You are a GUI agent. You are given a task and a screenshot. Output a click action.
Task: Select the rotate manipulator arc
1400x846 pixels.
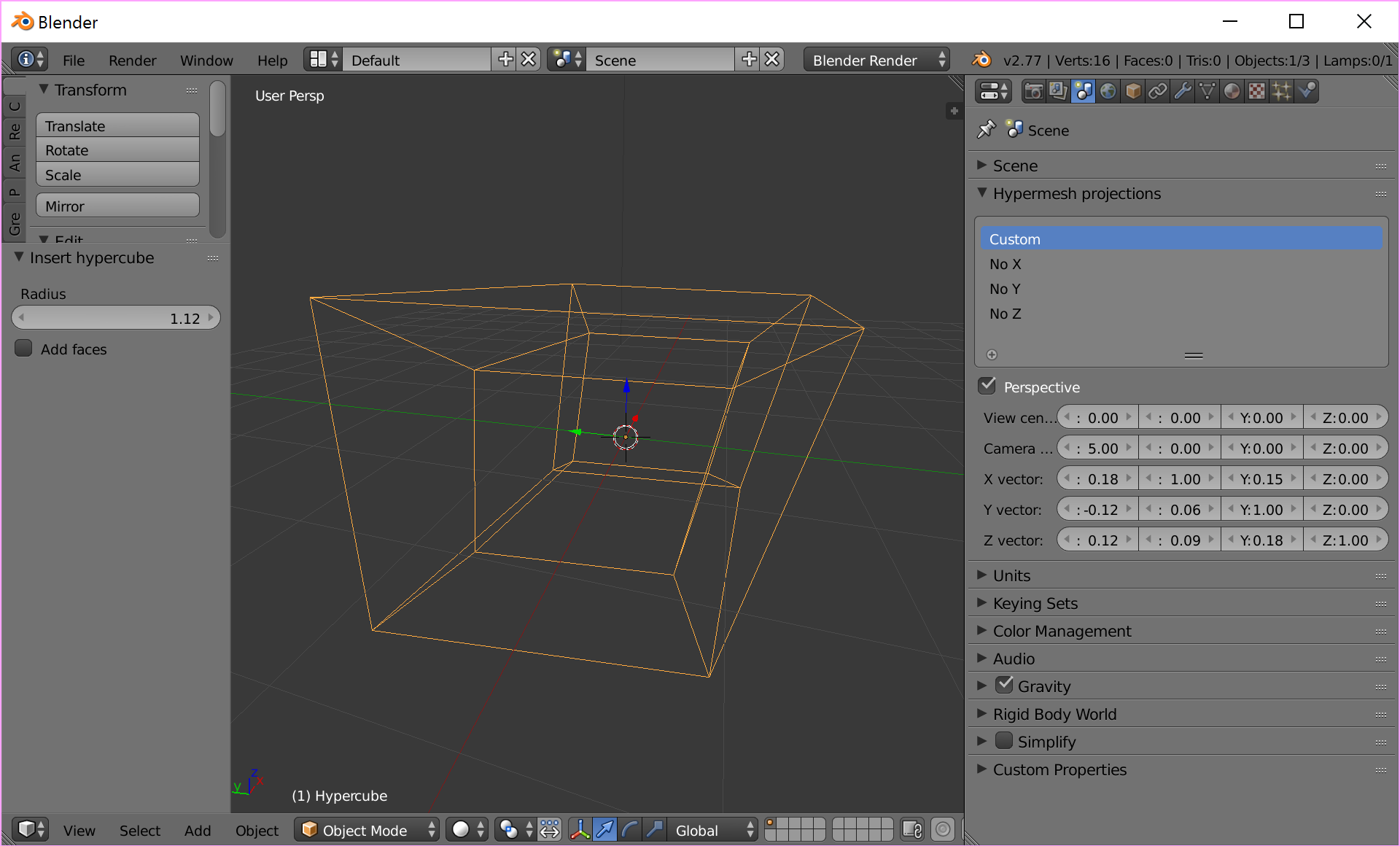pos(629,830)
